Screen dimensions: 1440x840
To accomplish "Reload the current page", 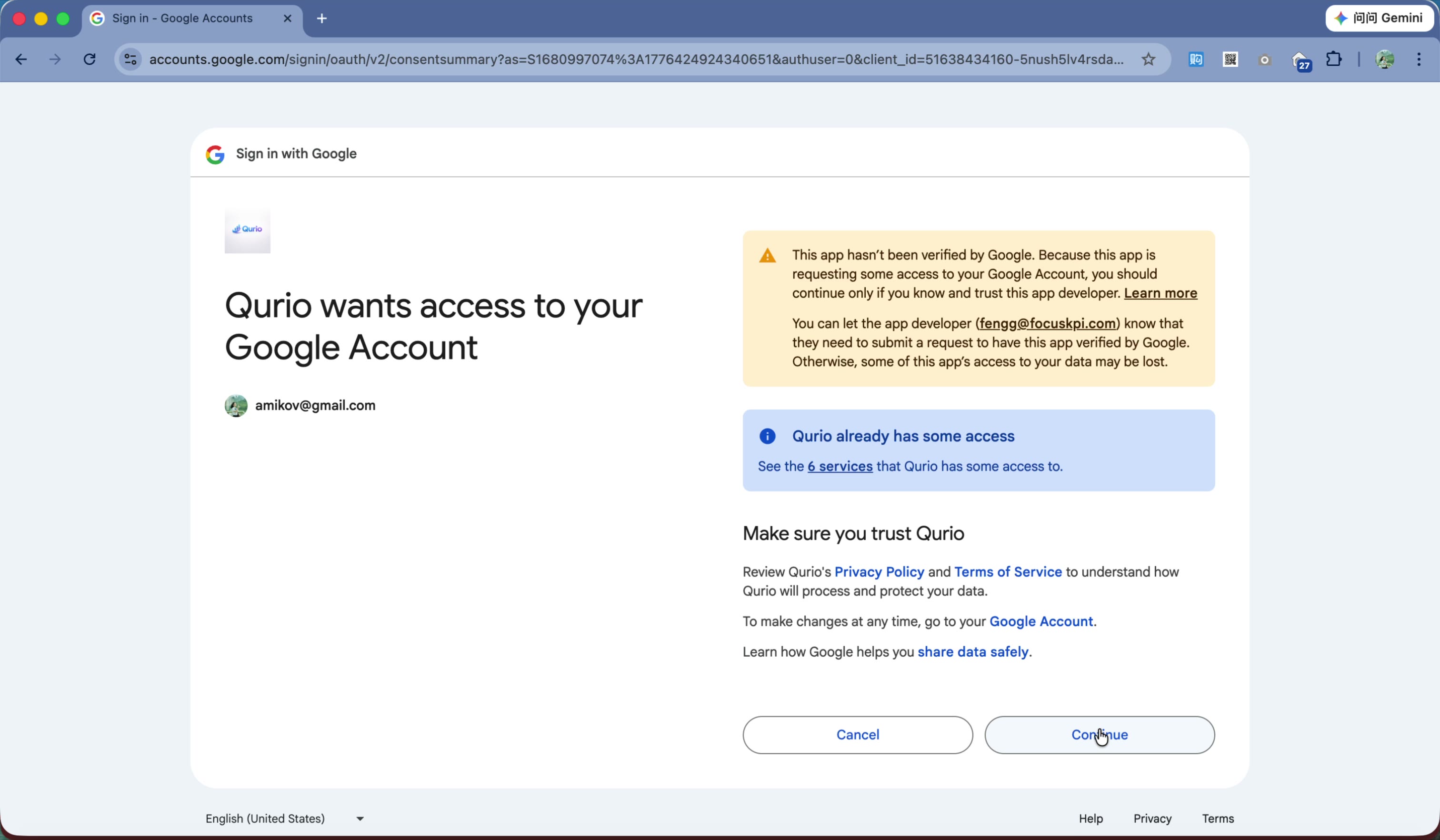I will click(x=89, y=60).
